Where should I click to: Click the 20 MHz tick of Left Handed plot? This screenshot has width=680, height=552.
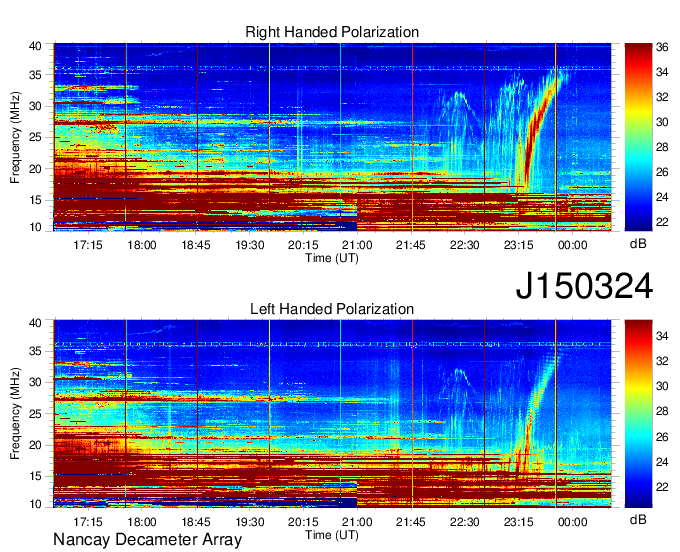35,445
